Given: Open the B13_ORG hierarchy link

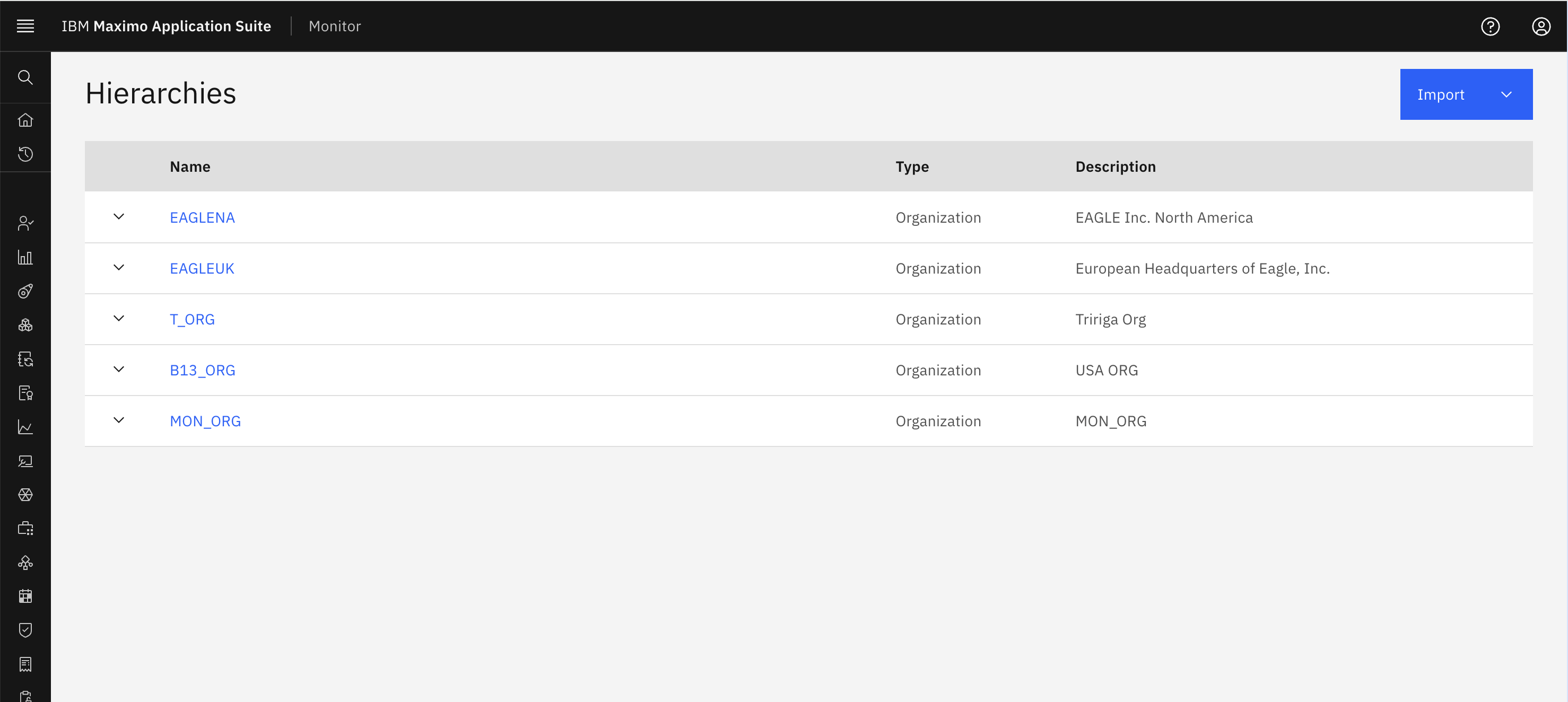Looking at the screenshot, I should point(202,371).
